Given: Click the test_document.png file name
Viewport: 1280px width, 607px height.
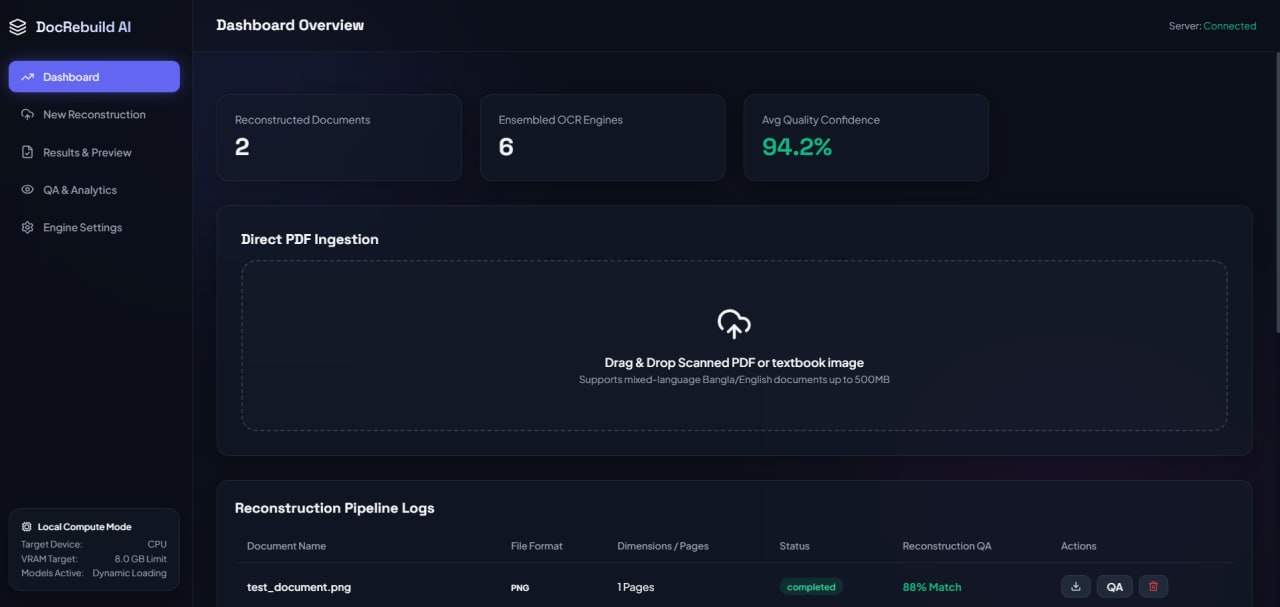Looking at the screenshot, I should [x=299, y=587].
